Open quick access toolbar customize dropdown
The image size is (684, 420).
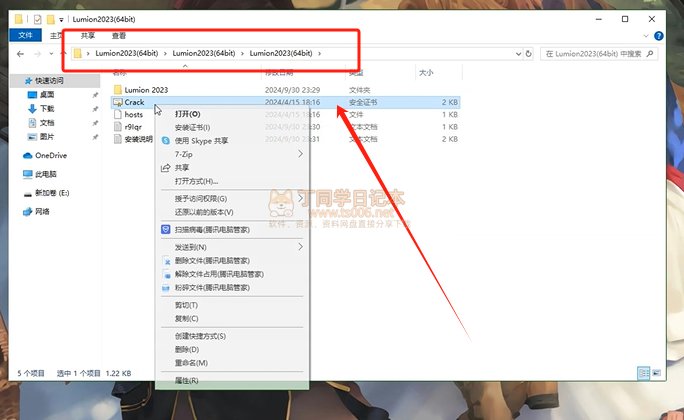(x=62, y=20)
